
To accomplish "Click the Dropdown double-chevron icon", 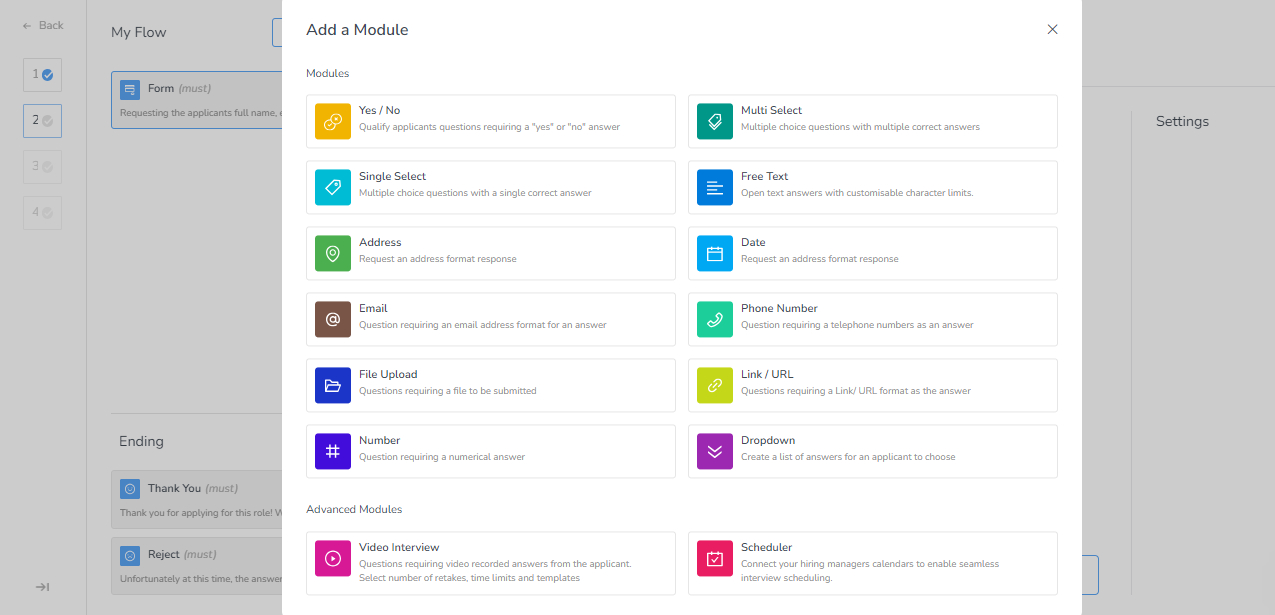I will [715, 451].
